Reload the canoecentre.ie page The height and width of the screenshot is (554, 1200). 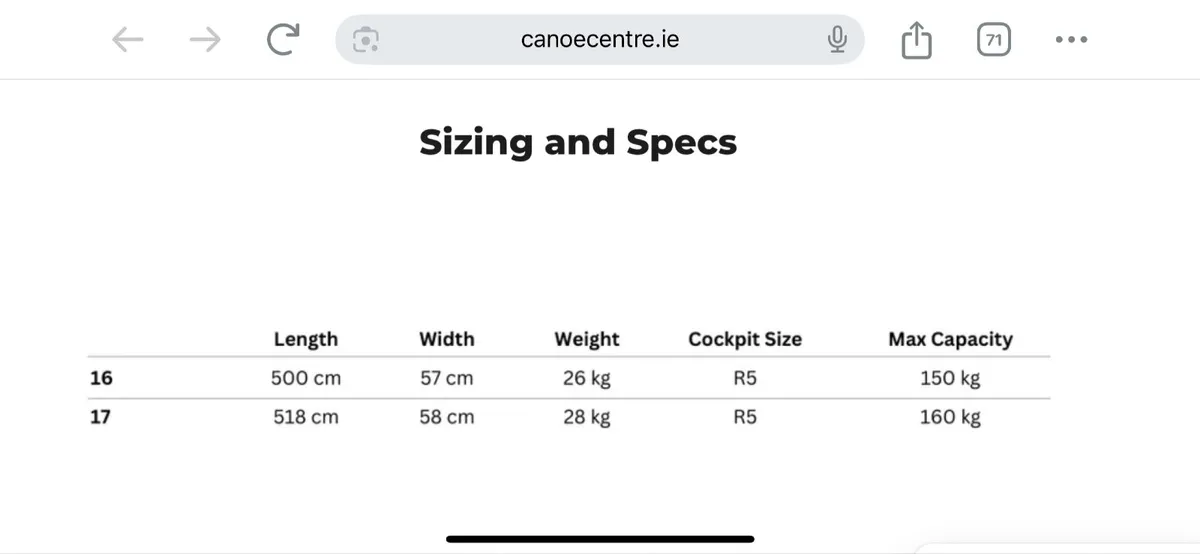(x=283, y=40)
